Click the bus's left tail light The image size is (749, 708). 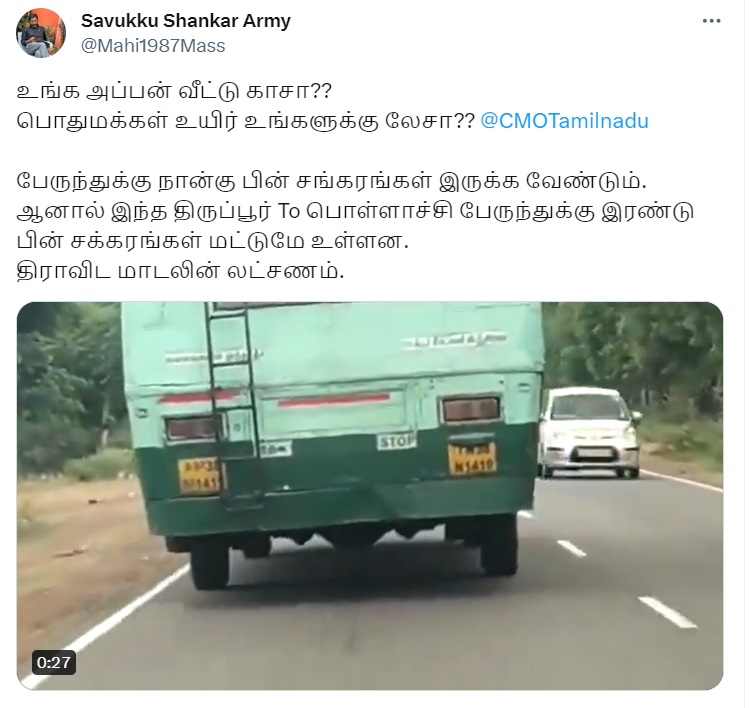[192, 428]
